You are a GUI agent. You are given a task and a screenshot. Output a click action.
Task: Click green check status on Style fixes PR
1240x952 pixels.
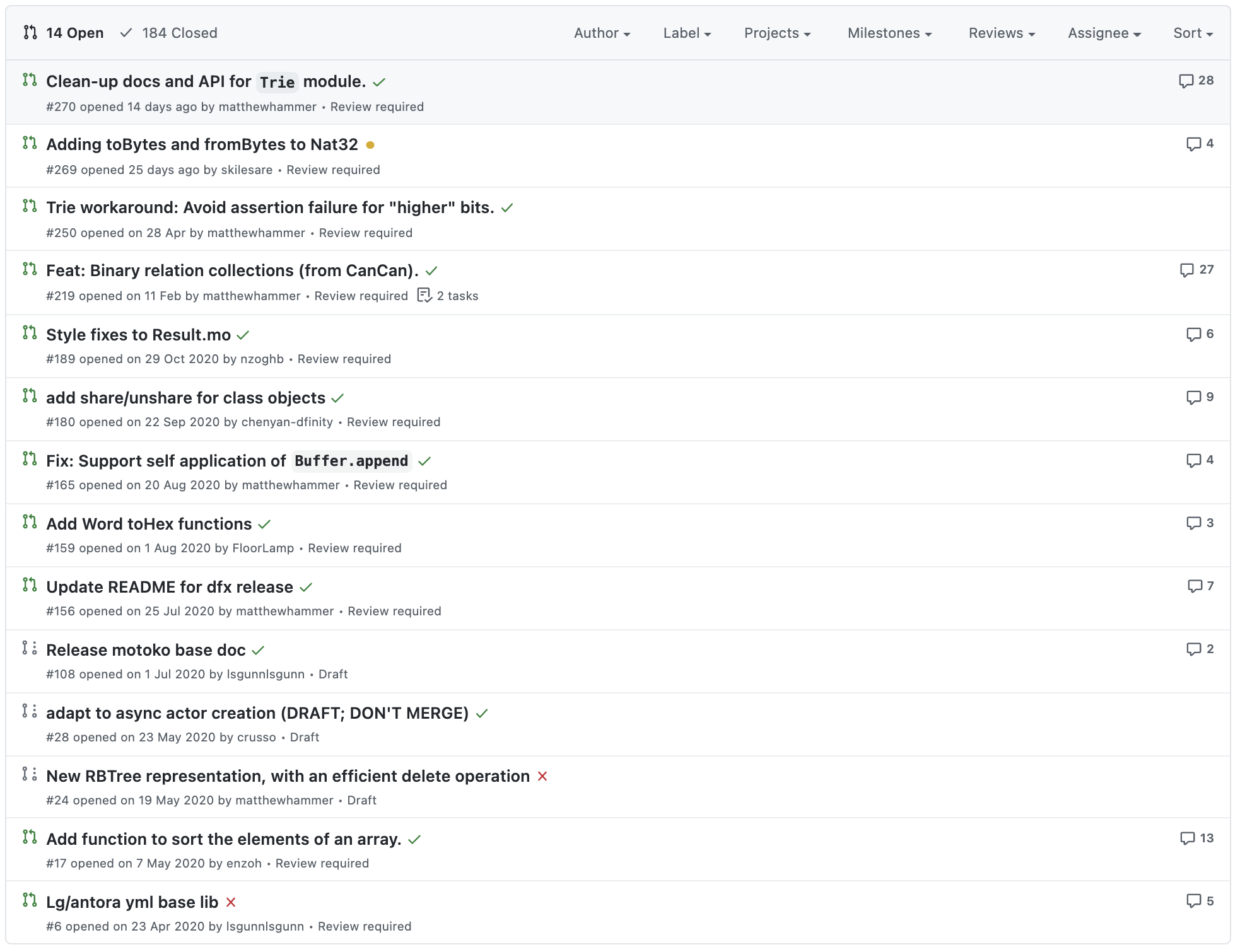click(x=243, y=335)
